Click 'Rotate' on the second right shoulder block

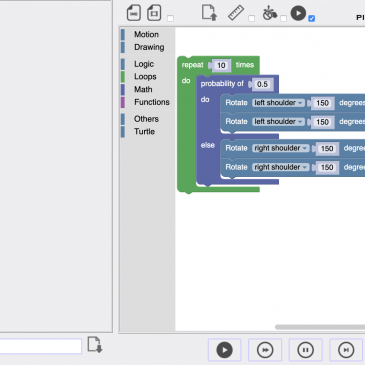(x=236, y=167)
